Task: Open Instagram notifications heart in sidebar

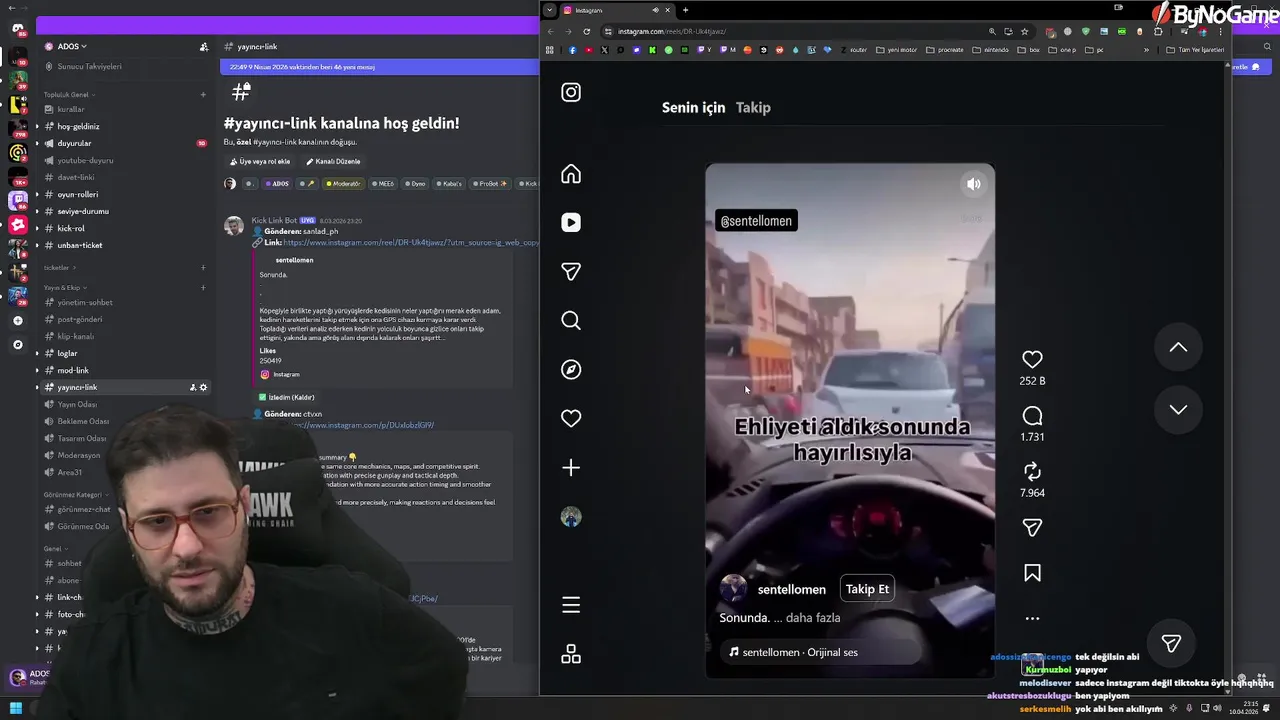Action: point(571,418)
